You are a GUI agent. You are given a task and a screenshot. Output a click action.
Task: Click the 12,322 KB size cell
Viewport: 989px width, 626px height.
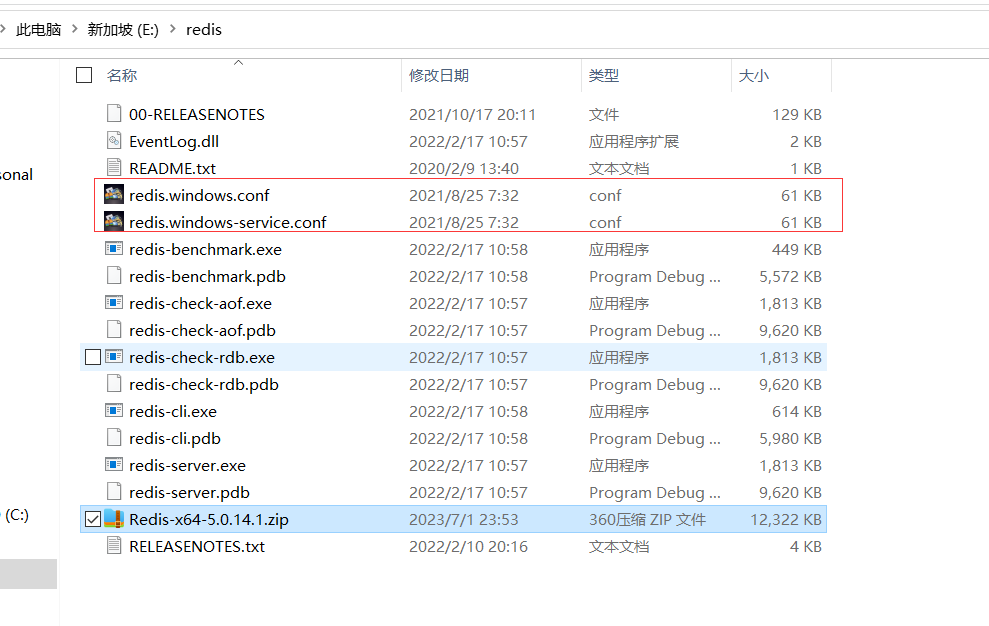tap(786, 519)
